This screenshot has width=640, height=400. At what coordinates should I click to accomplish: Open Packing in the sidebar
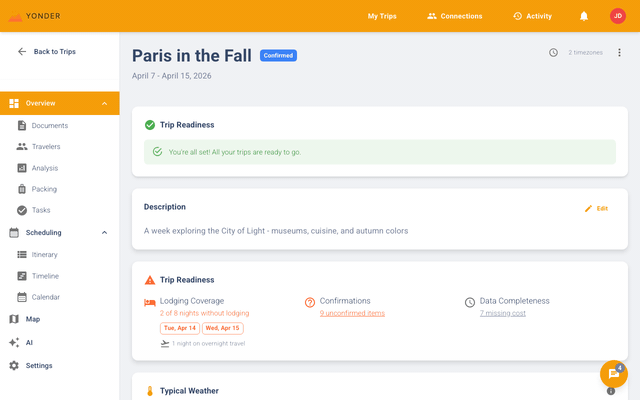(44, 189)
